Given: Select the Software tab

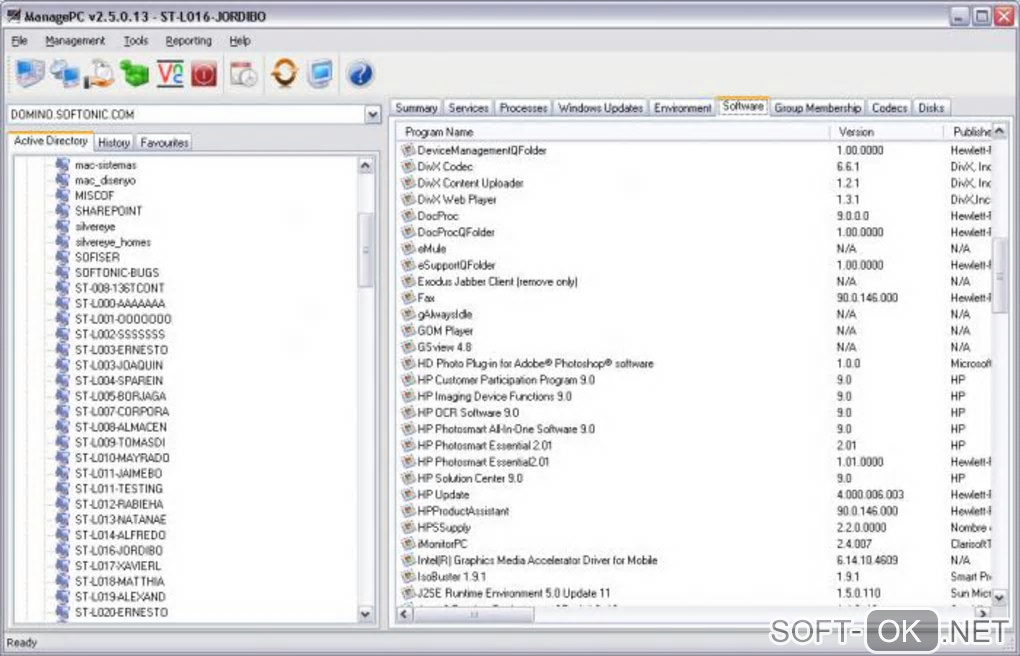Looking at the screenshot, I should tap(743, 106).
